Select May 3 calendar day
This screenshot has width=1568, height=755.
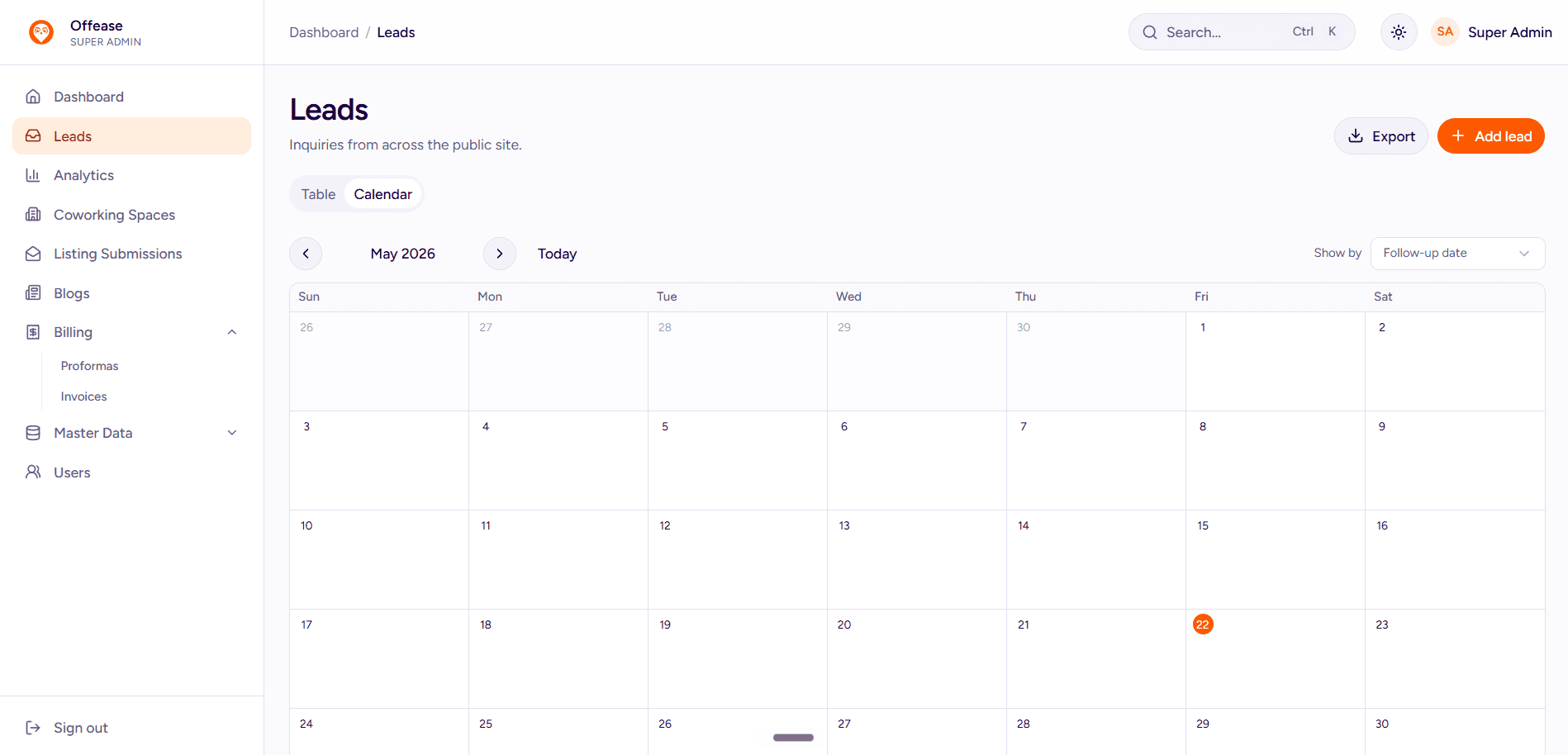pos(378,460)
